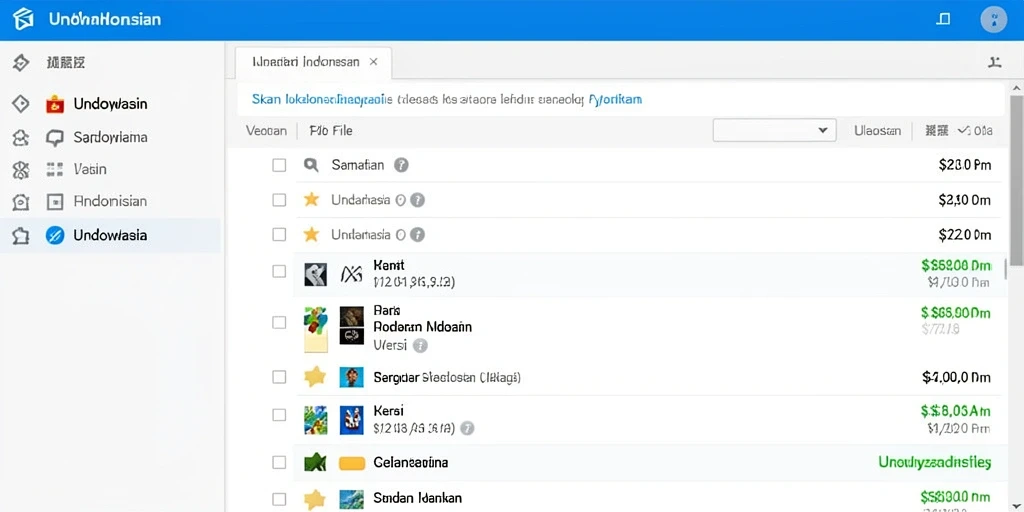1024x512 pixels.
Task: Open the user avatar in the header
Action: click(993, 20)
